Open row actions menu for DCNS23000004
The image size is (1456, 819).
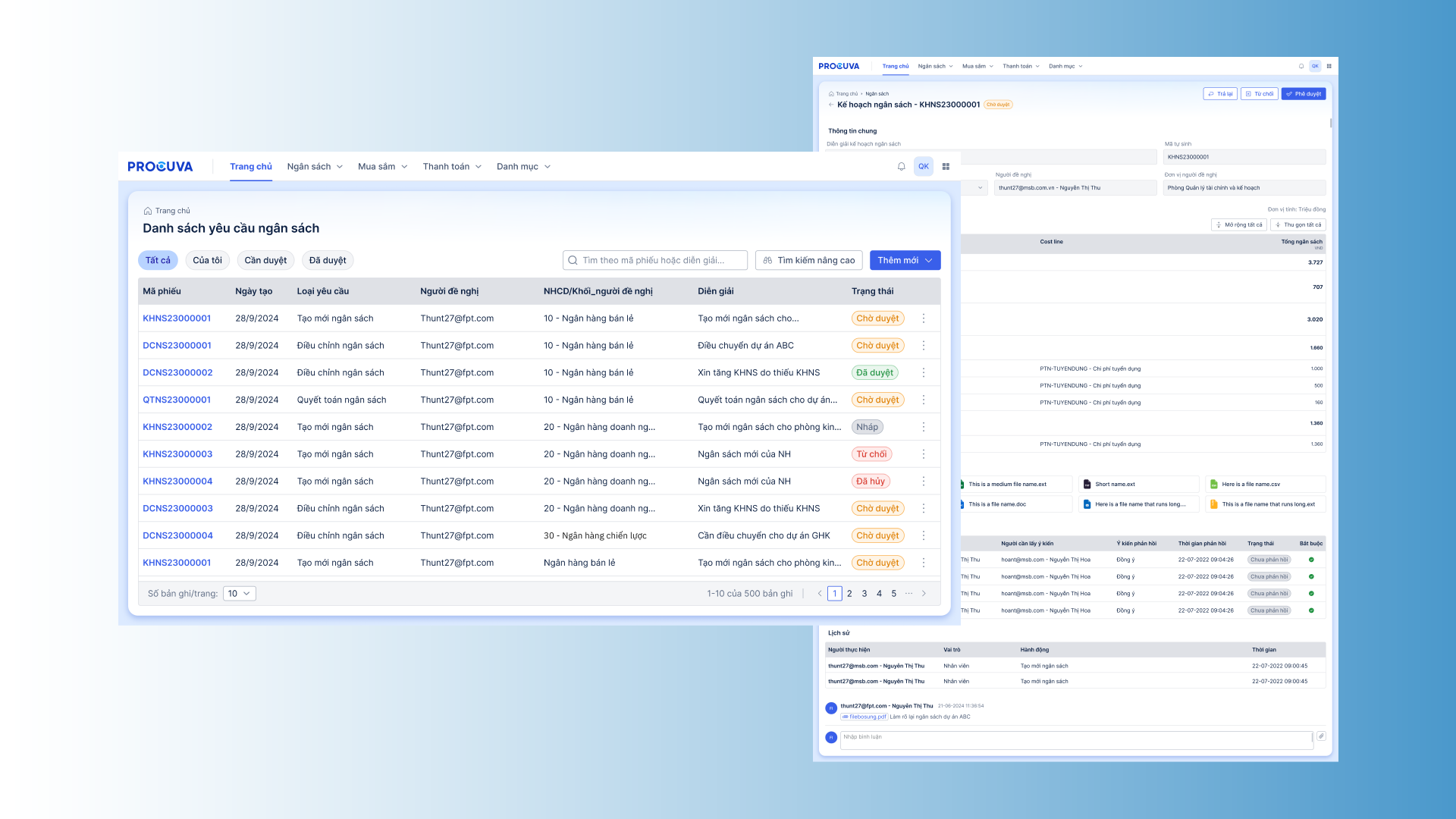tap(924, 536)
